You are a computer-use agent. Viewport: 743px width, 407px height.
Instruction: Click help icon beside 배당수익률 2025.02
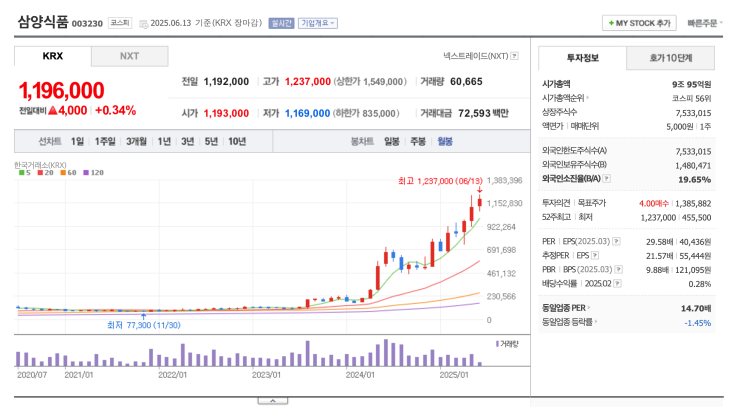[x=617, y=283]
